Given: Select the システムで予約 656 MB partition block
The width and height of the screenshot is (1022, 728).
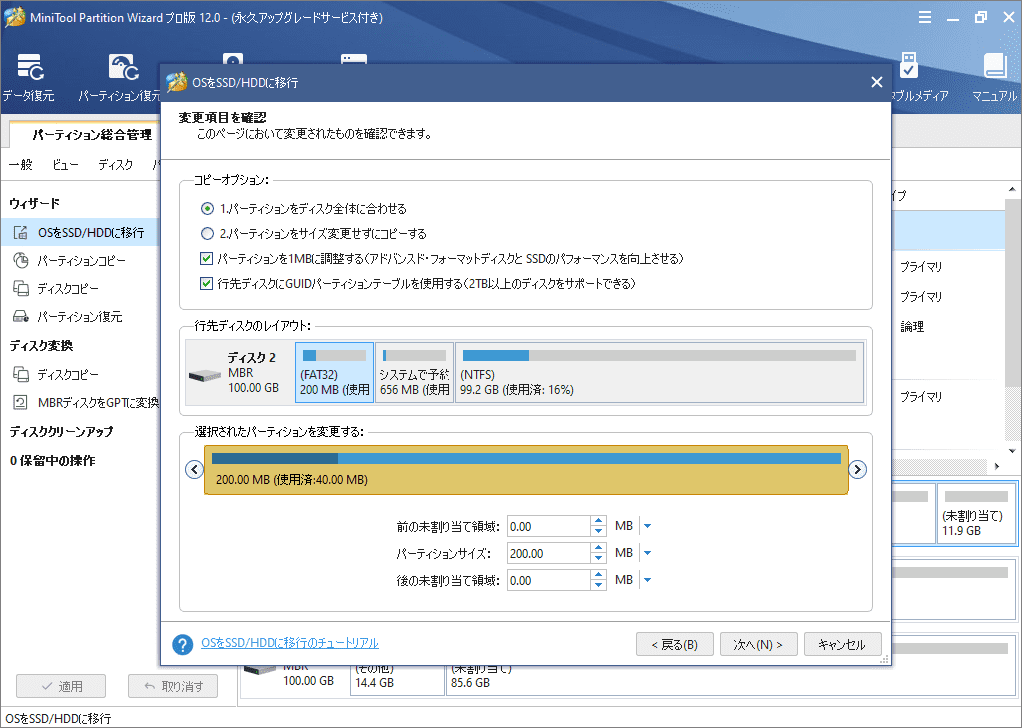Looking at the screenshot, I should click(x=415, y=373).
